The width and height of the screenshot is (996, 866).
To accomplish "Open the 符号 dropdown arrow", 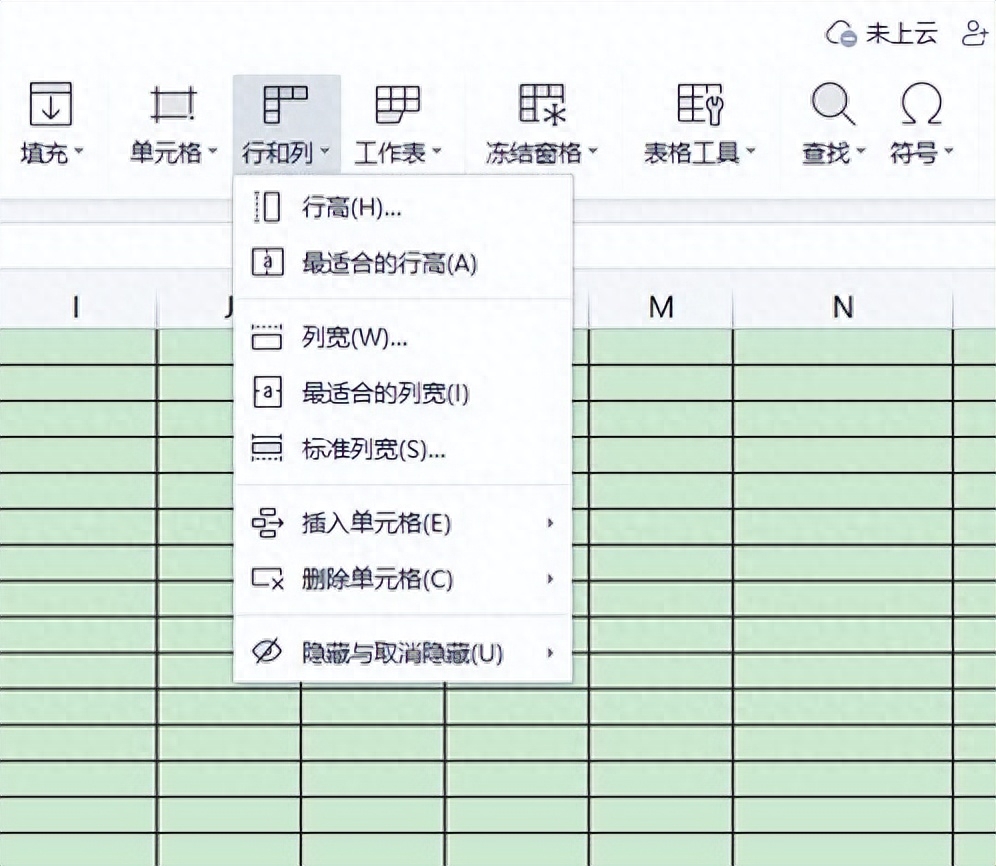I will (x=948, y=151).
